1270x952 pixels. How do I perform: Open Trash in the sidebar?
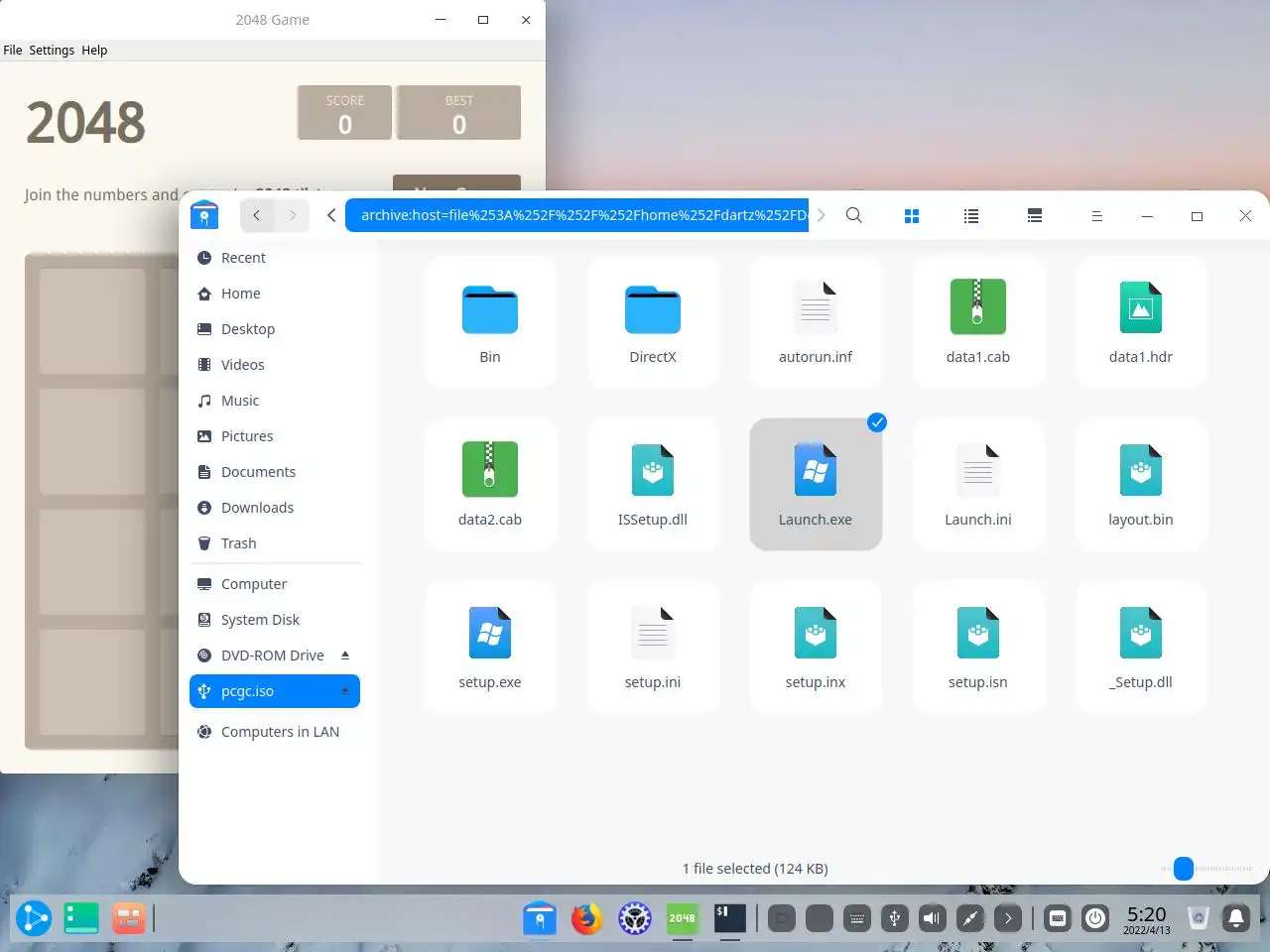[274, 543]
